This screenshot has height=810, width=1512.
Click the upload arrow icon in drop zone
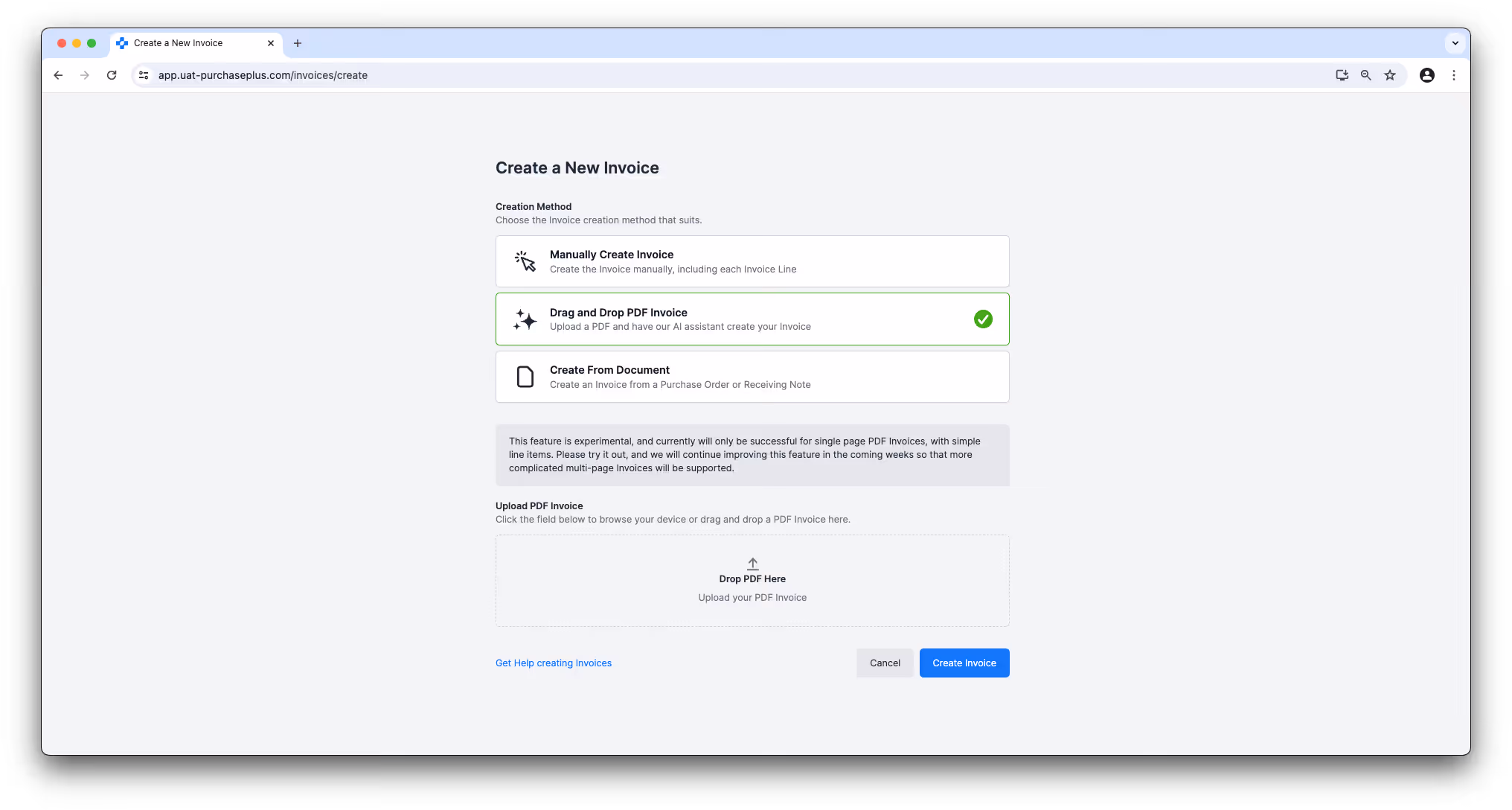pyautogui.click(x=752, y=564)
